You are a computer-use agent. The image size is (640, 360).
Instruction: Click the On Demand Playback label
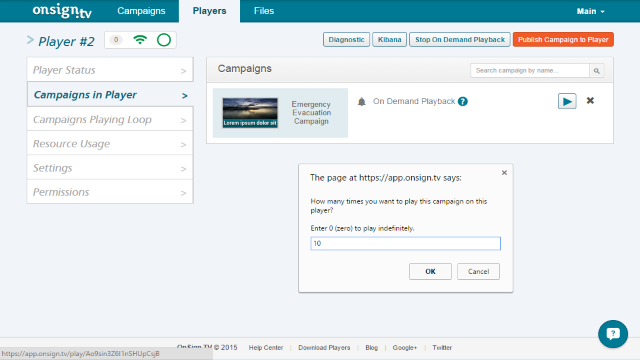coord(414,101)
